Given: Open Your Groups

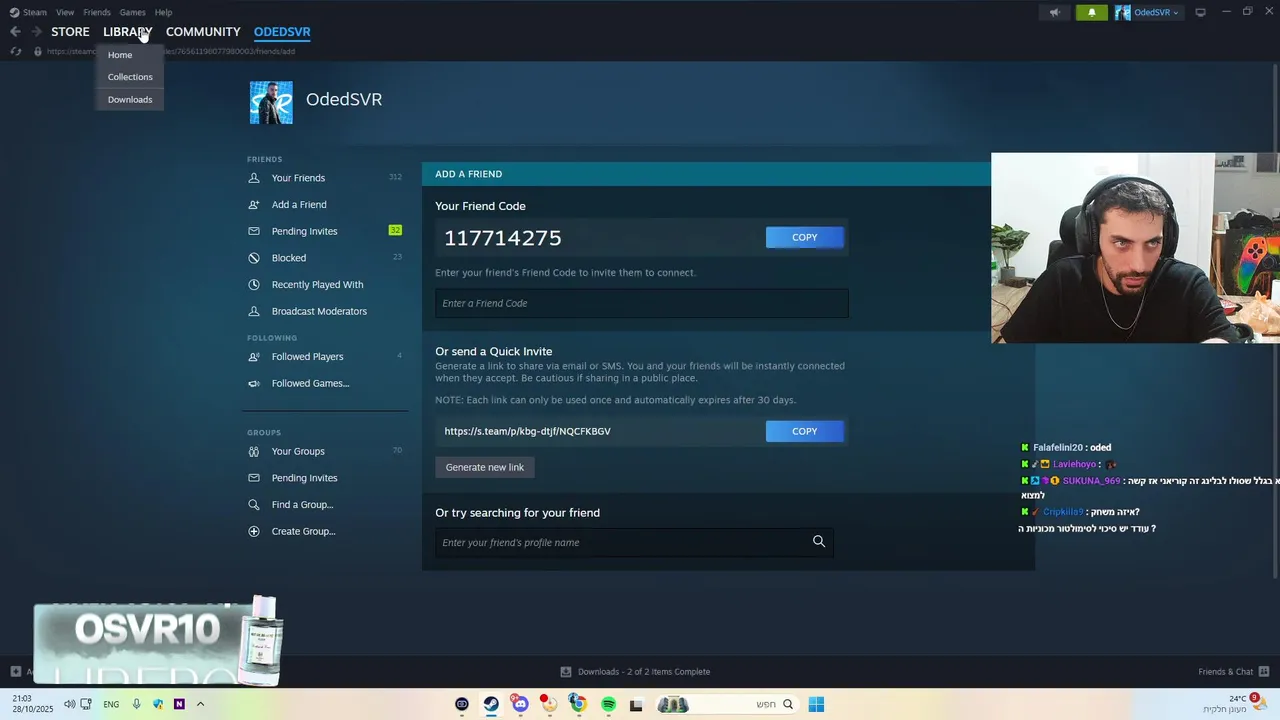Looking at the screenshot, I should pyautogui.click(x=298, y=451).
